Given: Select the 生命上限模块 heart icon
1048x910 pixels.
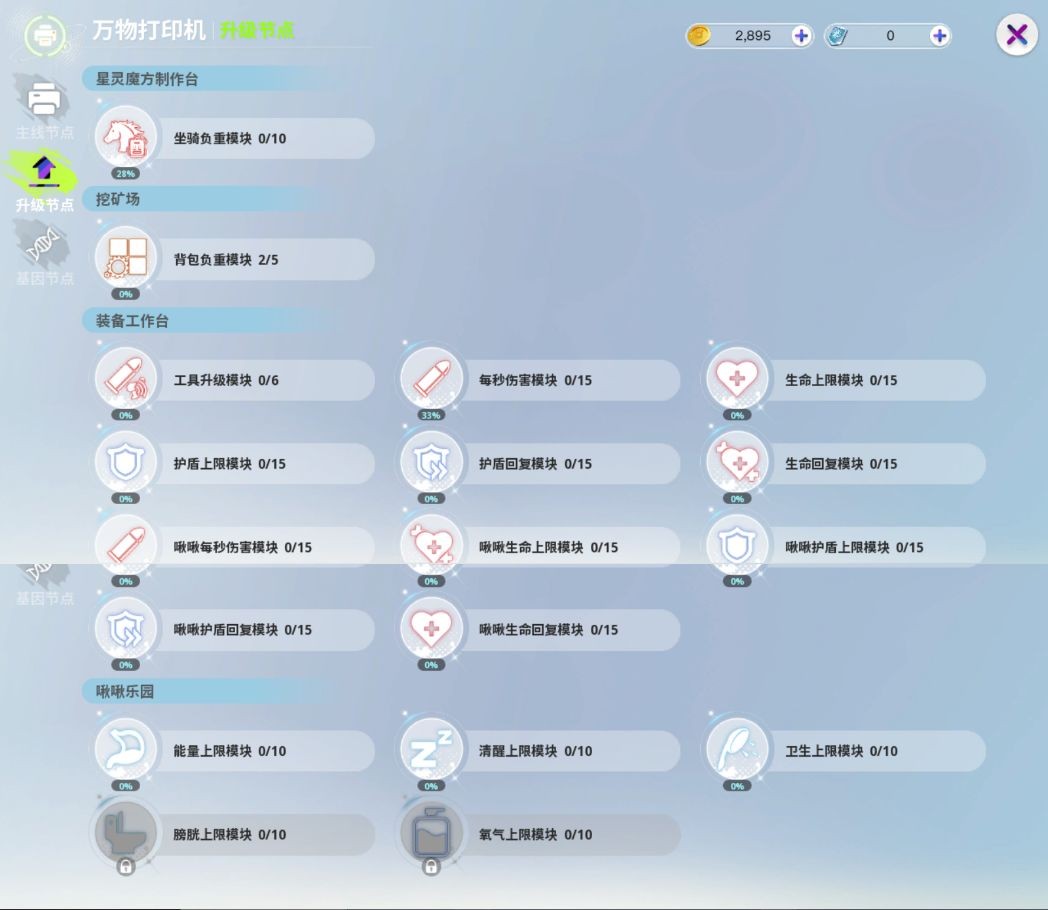Looking at the screenshot, I should tap(736, 379).
